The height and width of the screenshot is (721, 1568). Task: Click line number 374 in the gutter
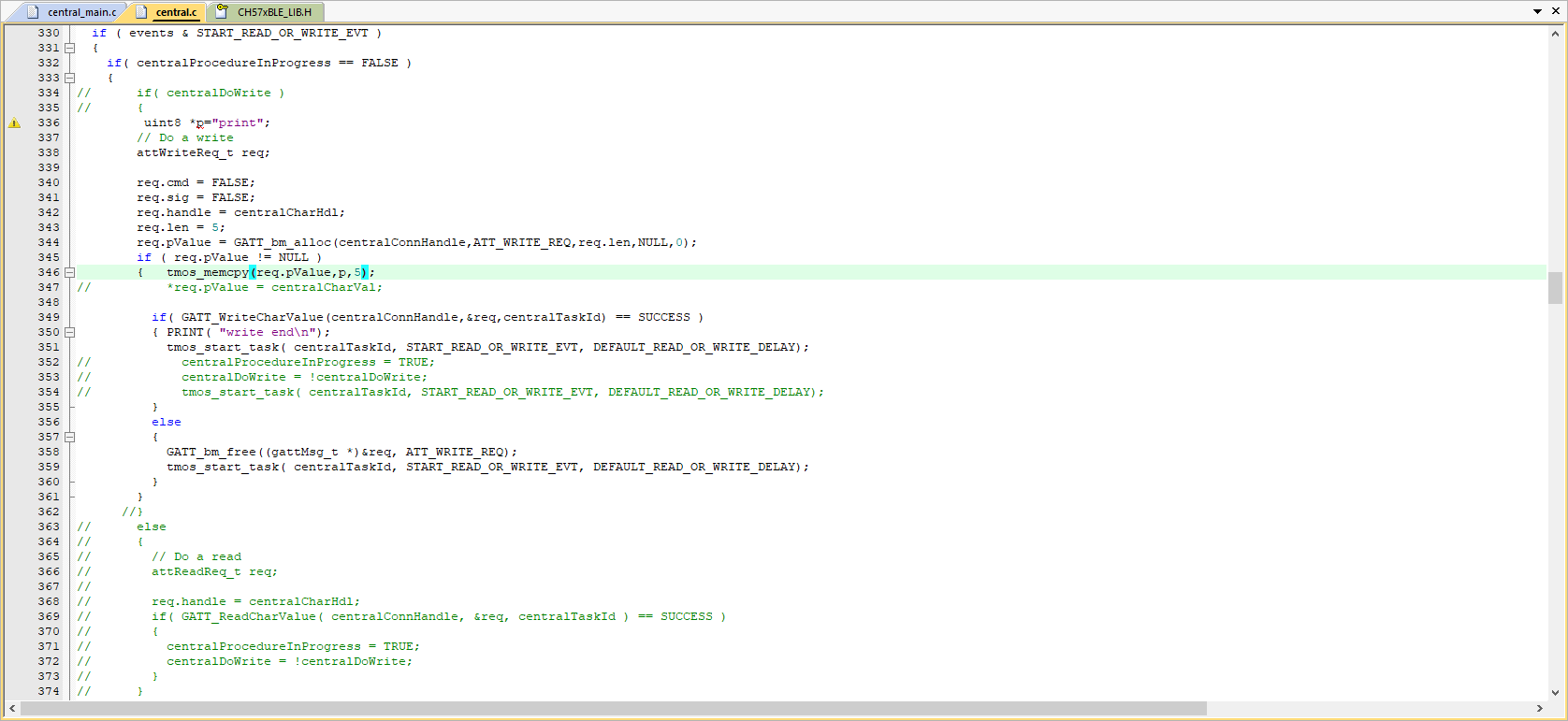(49, 691)
